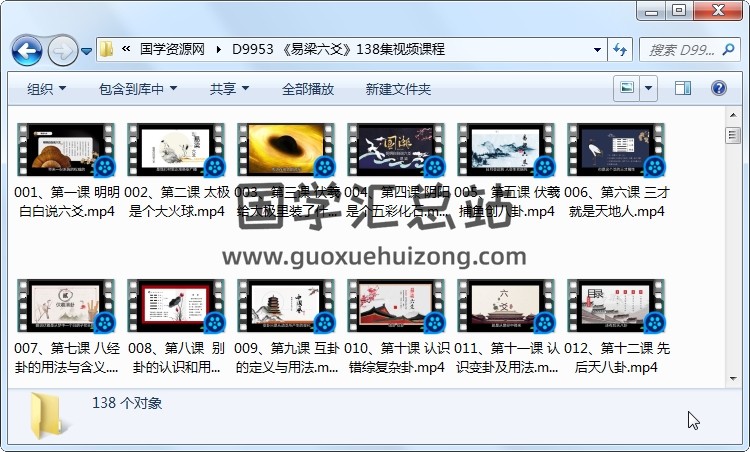Click file name 002、第二课 太极是个大火球.mp4
The width and height of the screenshot is (750, 452).
(176, 201)
